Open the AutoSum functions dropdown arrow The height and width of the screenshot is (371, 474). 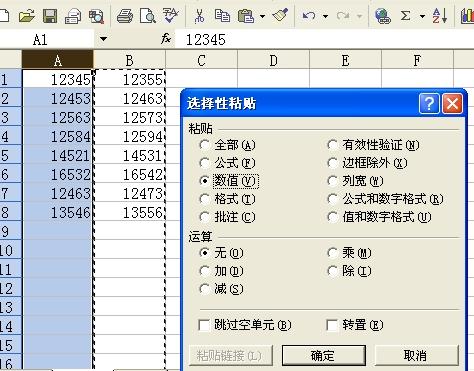pos(422,16)
